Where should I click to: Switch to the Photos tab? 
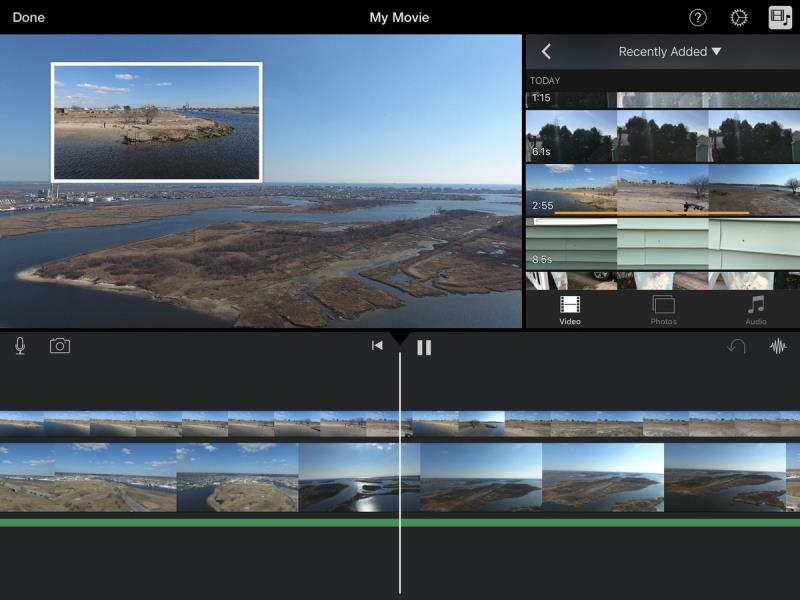(663, 310)
